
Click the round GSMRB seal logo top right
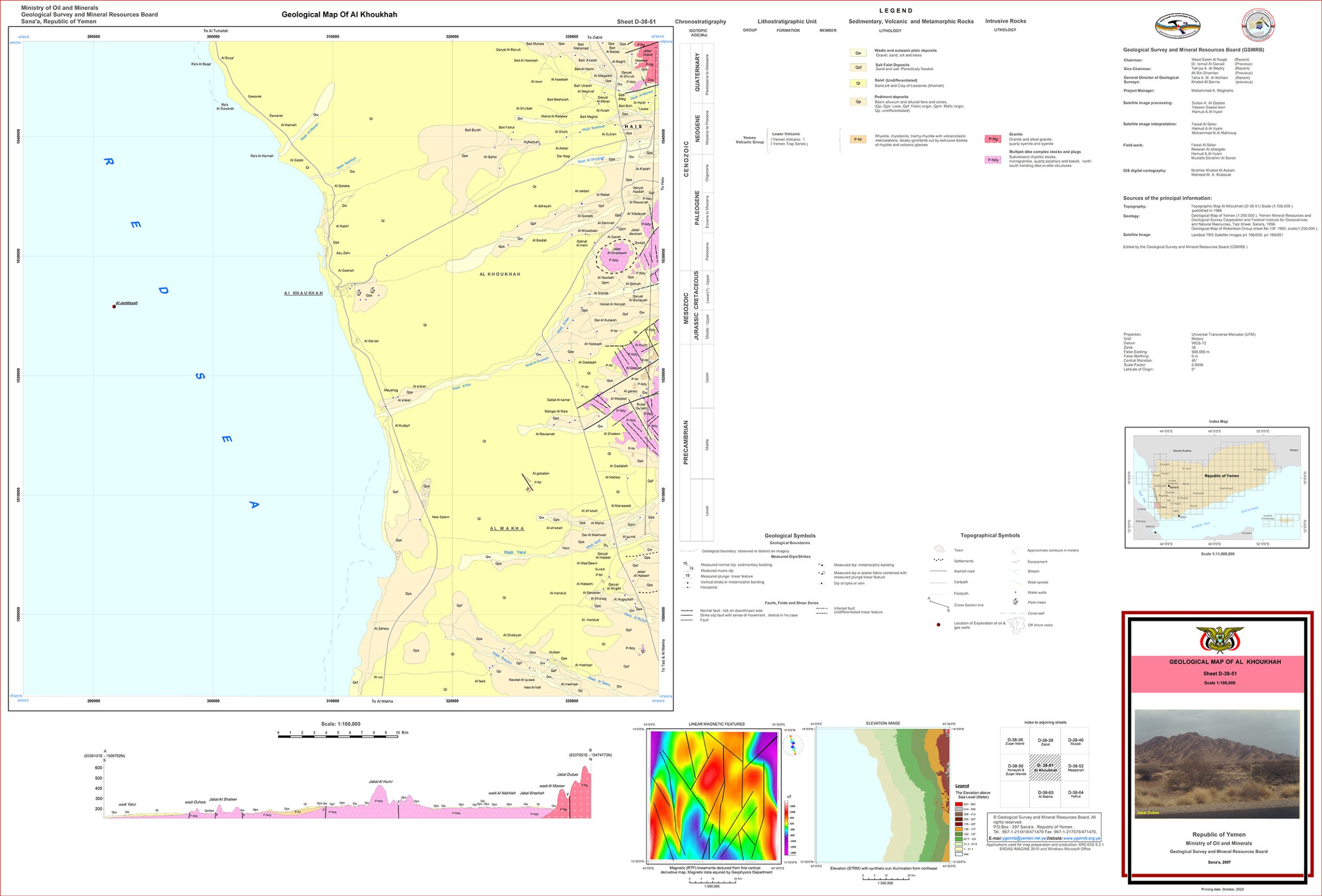1258,25
